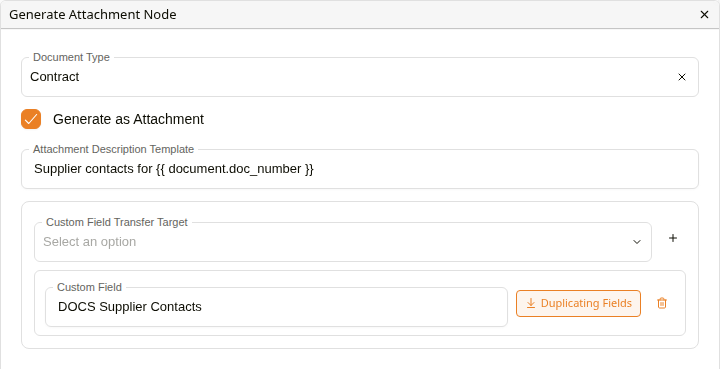The height and width of the screenshot is (369, 720).
Task: Click download arrow icon in Duplicating Fields
Action: [531, 303]
